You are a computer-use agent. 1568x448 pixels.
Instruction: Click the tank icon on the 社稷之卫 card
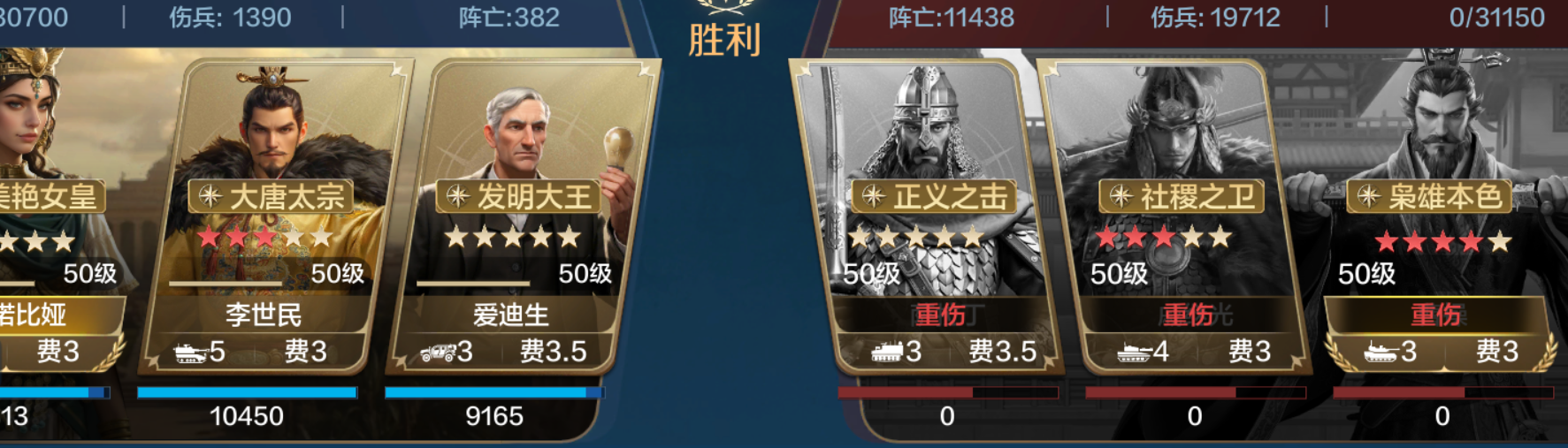click(x=1135, y=353)
